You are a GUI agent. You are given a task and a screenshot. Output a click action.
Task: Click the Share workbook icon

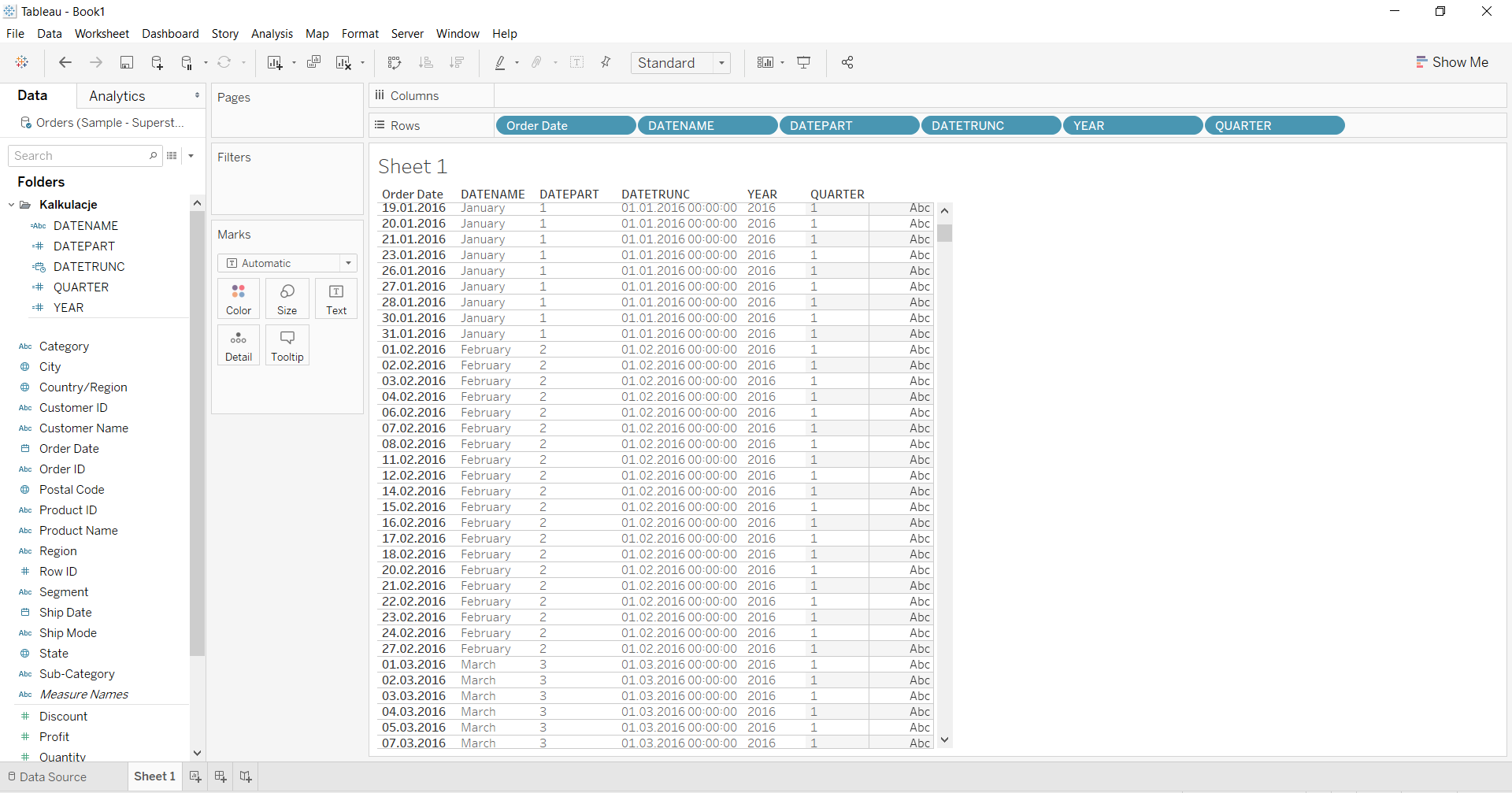pos(847,63)
